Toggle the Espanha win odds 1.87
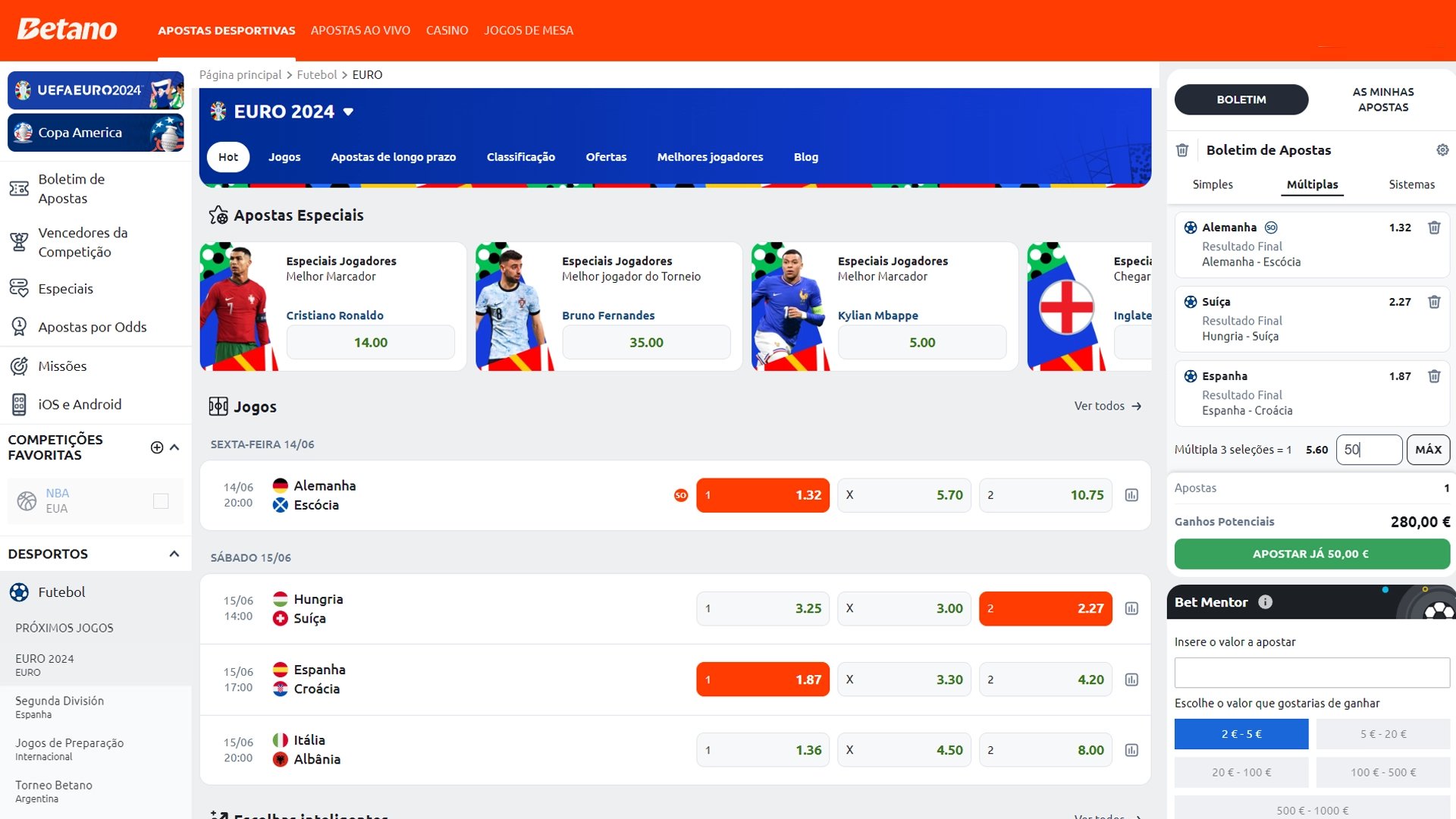 762,679
